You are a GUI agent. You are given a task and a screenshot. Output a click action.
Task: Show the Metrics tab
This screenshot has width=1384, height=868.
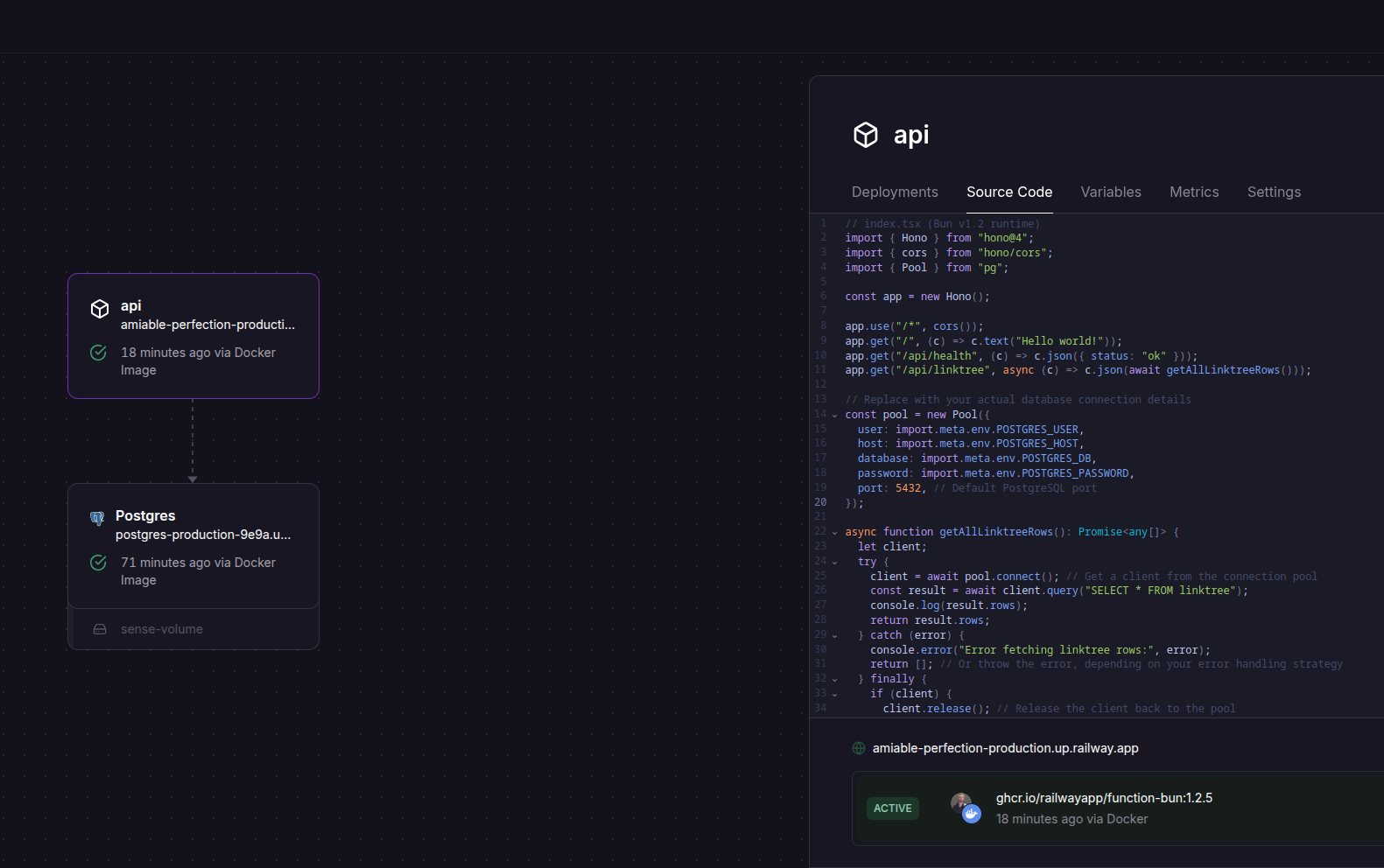[1194, 192]
